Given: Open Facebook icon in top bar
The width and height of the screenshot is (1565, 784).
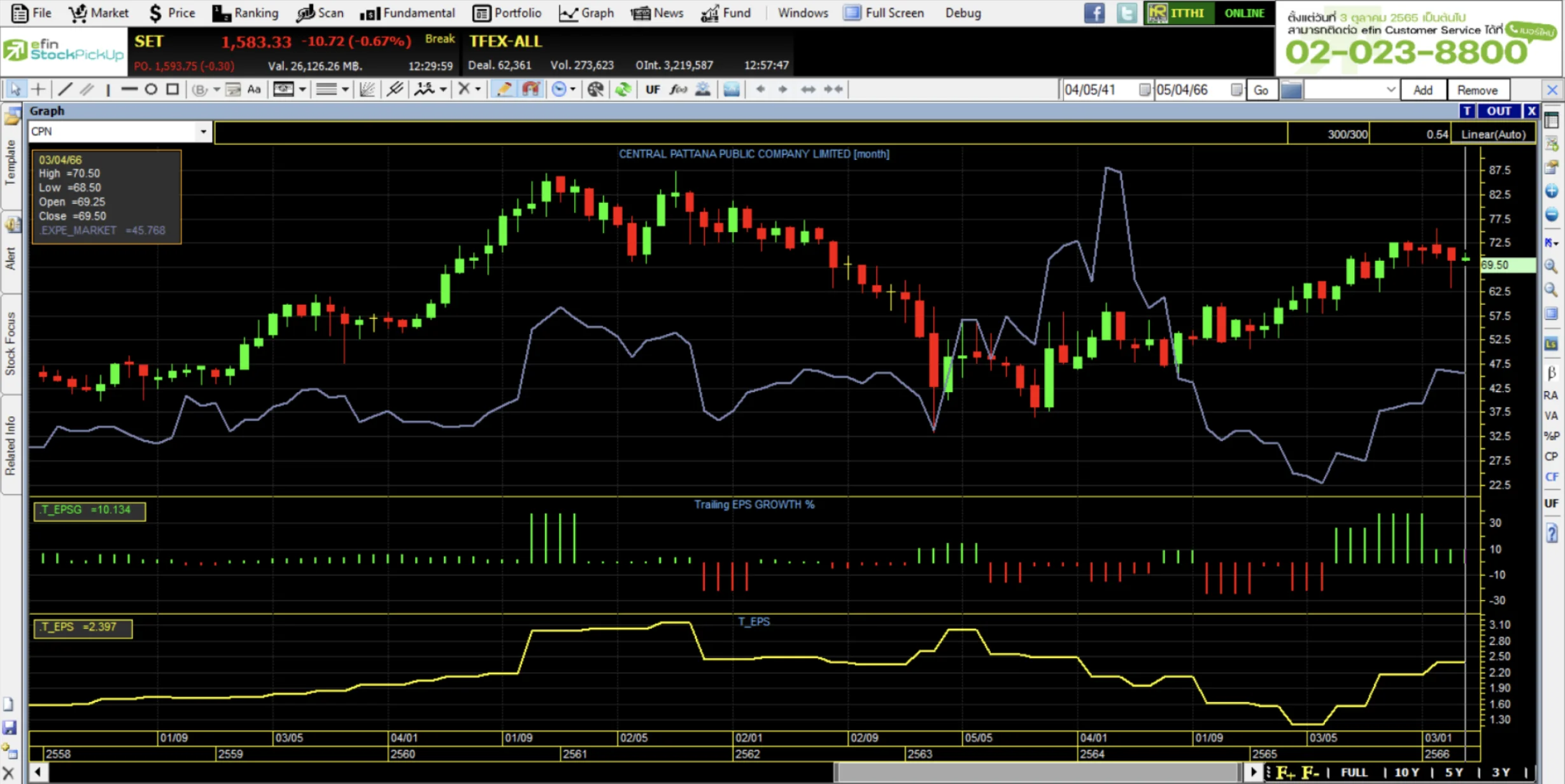Looking at the screenshot, I should [1094, 13].
